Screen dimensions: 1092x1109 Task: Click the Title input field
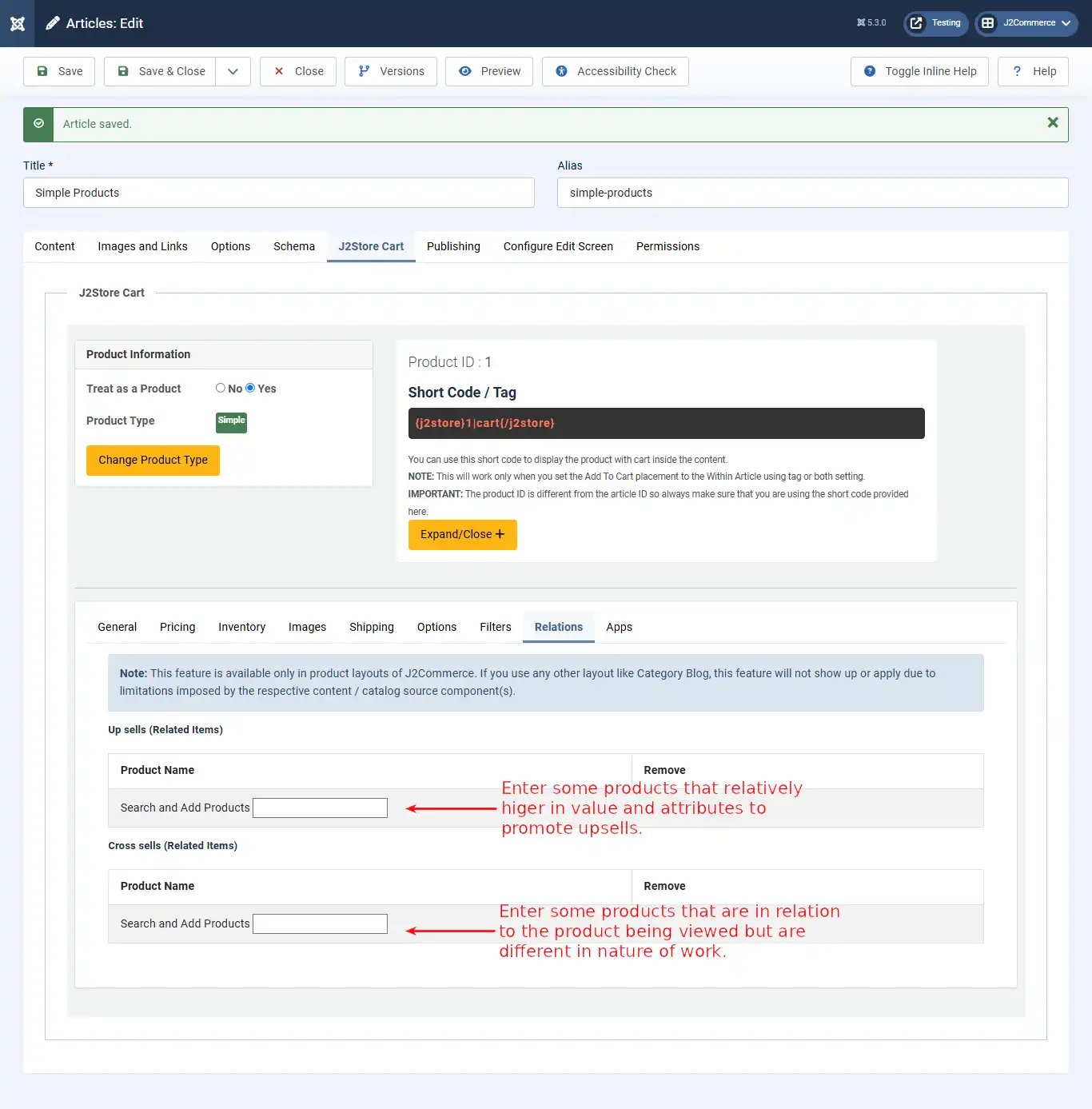coord(279,193)
